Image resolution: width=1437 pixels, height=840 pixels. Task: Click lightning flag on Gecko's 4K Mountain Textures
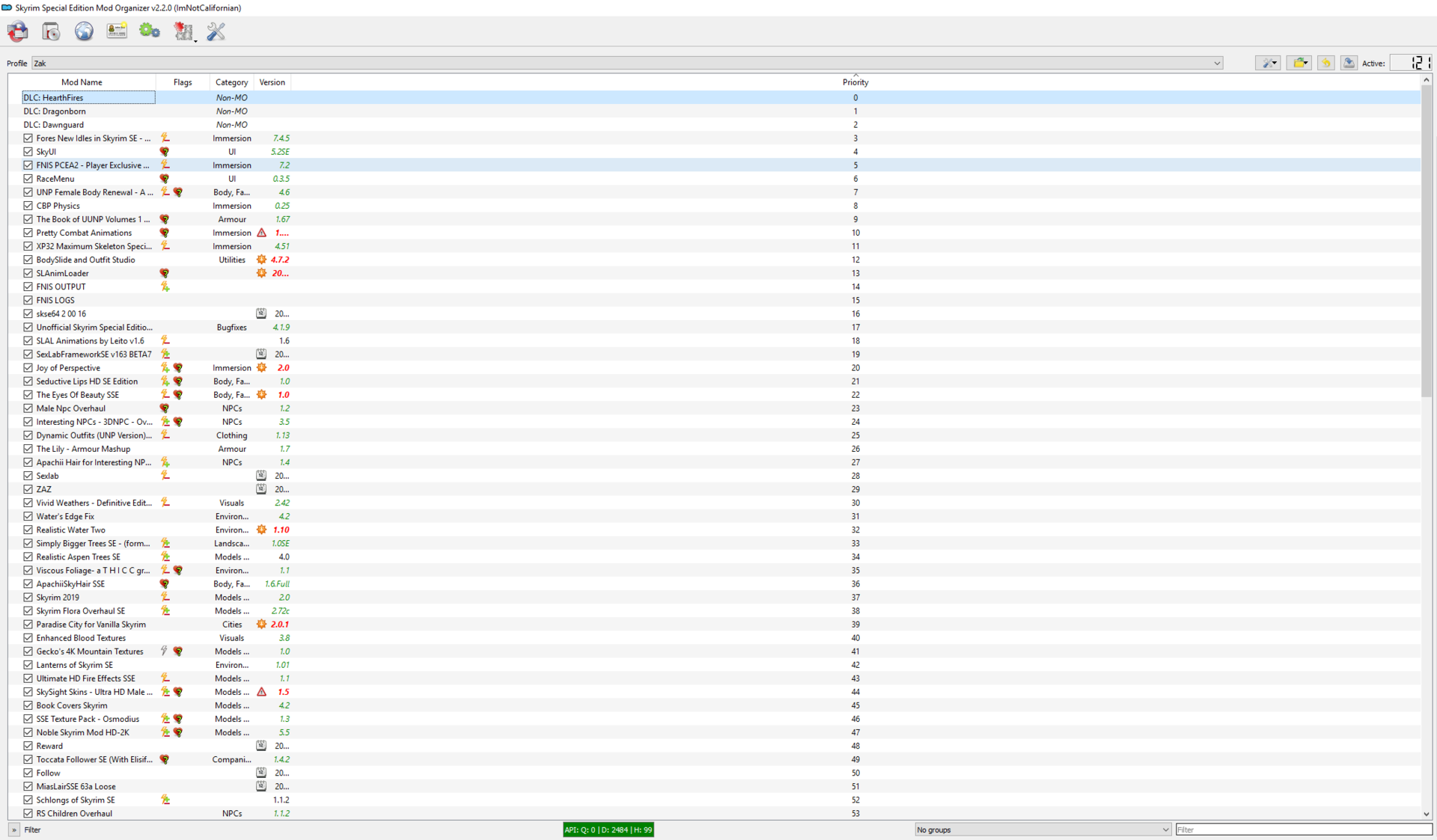pos(165,652)
